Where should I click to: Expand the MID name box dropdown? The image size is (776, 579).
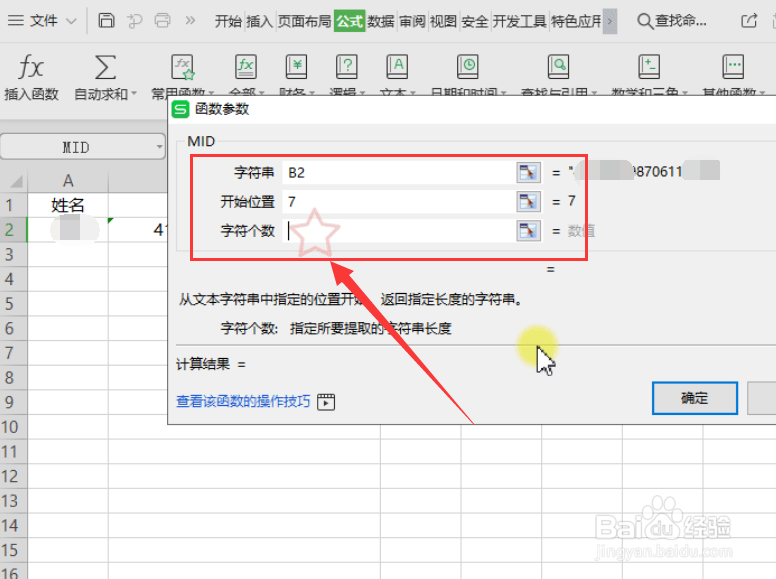tap(159, 147)
